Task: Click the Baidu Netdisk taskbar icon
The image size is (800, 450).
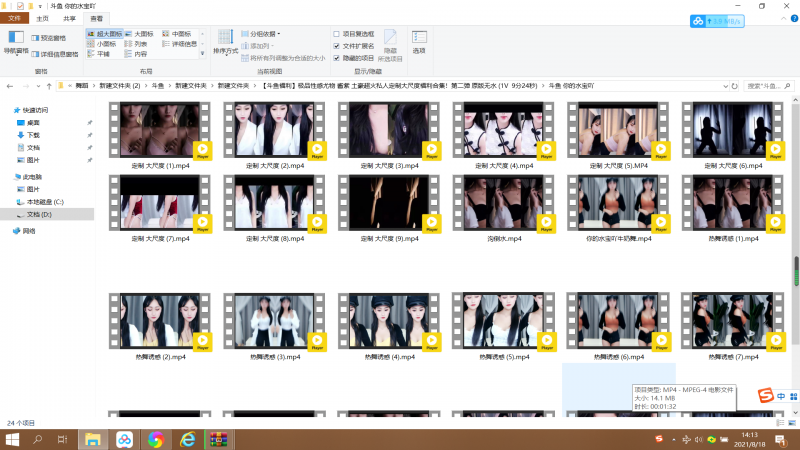Action: point(124,439)
